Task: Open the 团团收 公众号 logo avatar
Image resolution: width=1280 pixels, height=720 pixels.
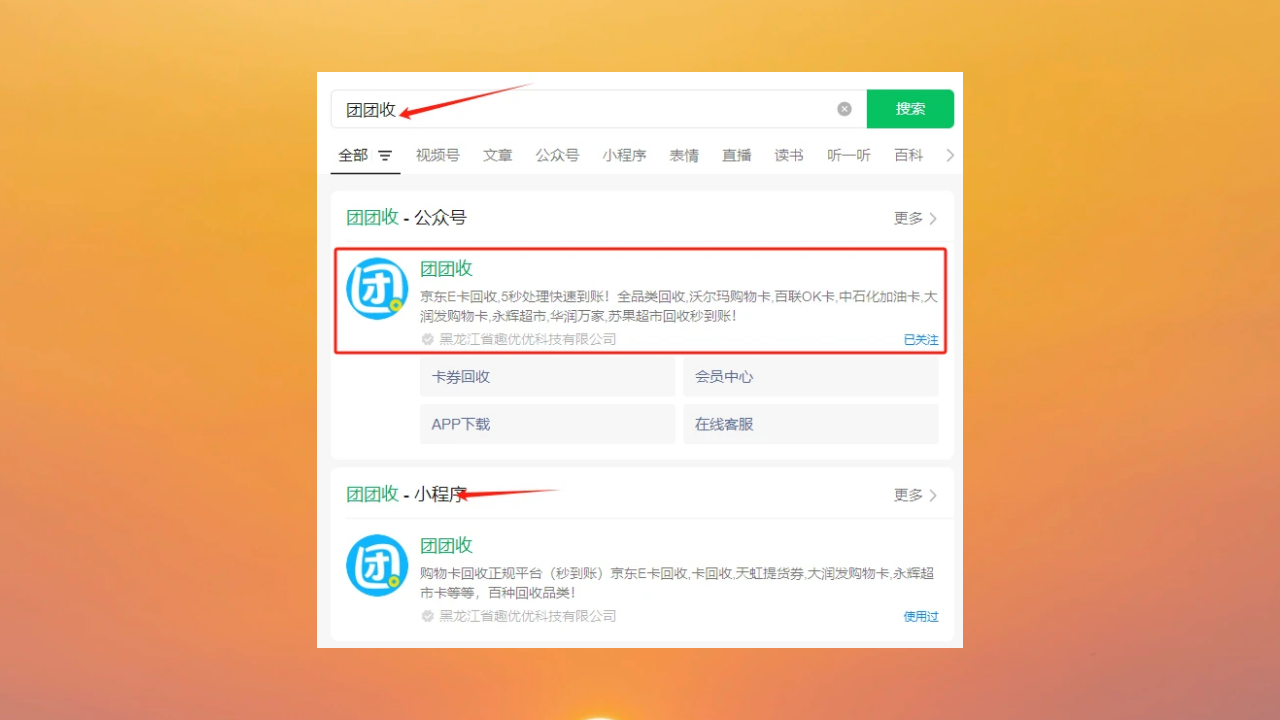Action: [377, 289]
